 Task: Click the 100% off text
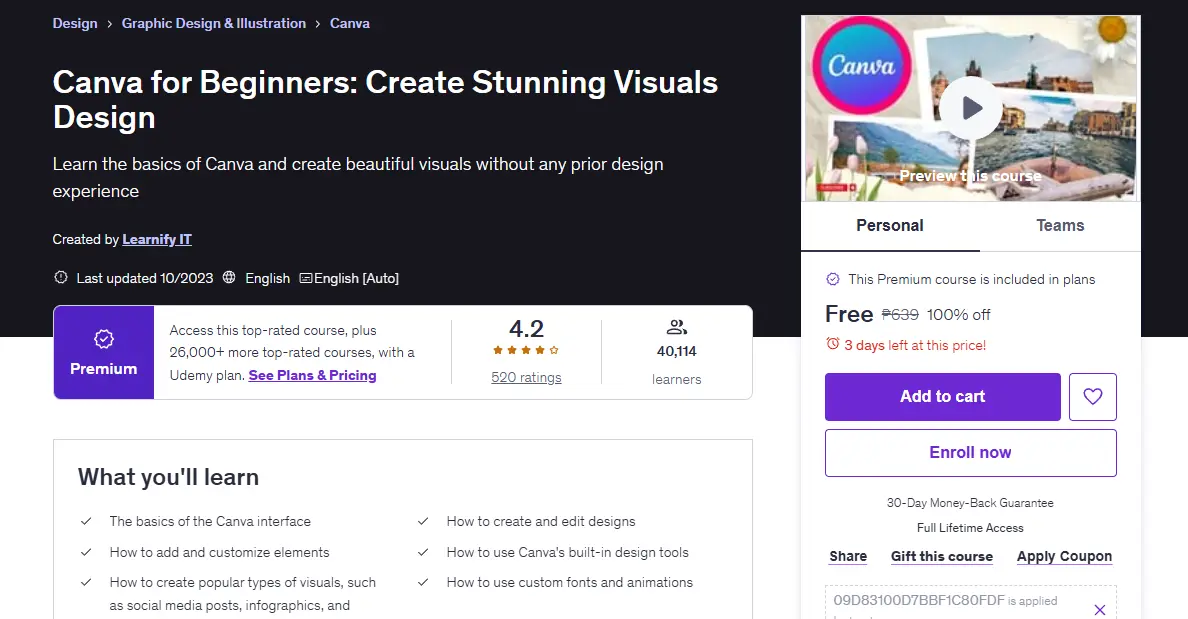click(x=958, y=314)
